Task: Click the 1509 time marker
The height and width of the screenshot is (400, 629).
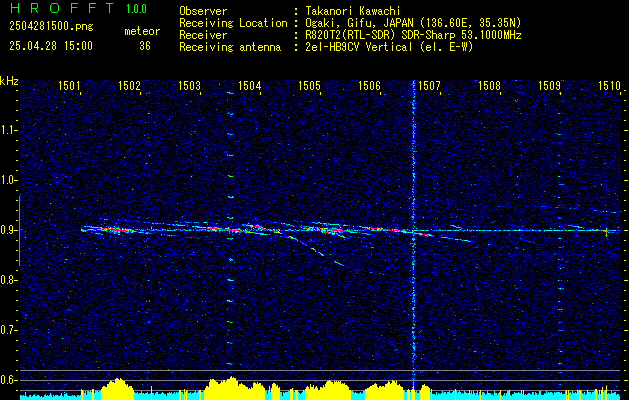Action: click(549, 85)
